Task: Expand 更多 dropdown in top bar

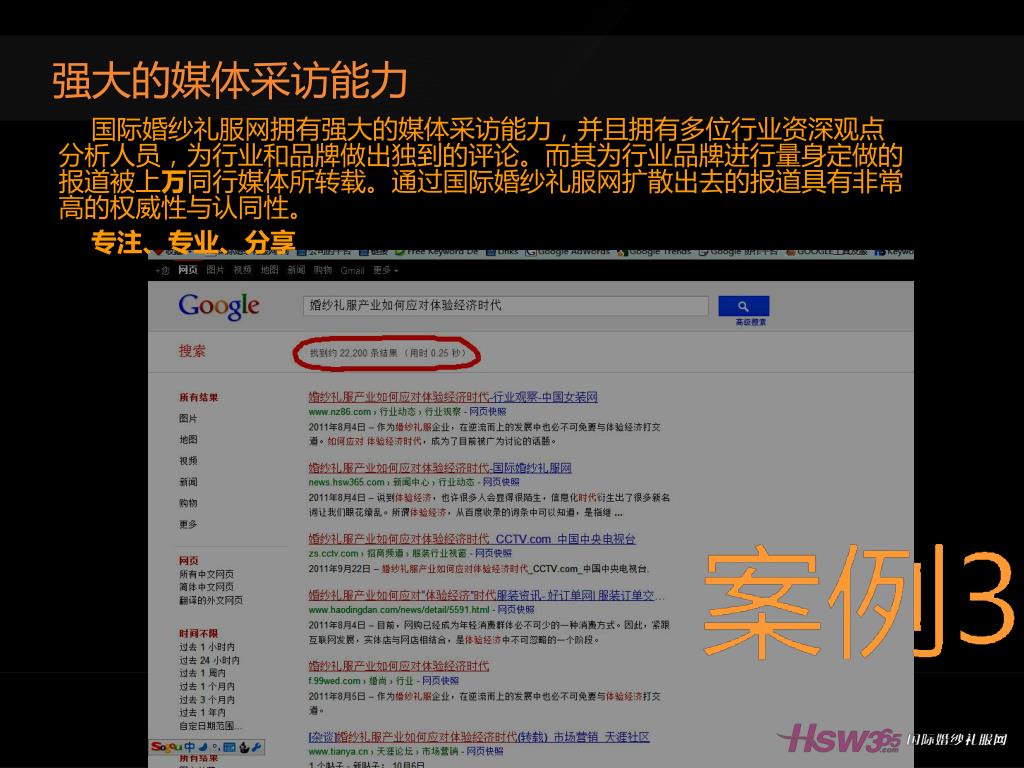Action: point(385,270)
